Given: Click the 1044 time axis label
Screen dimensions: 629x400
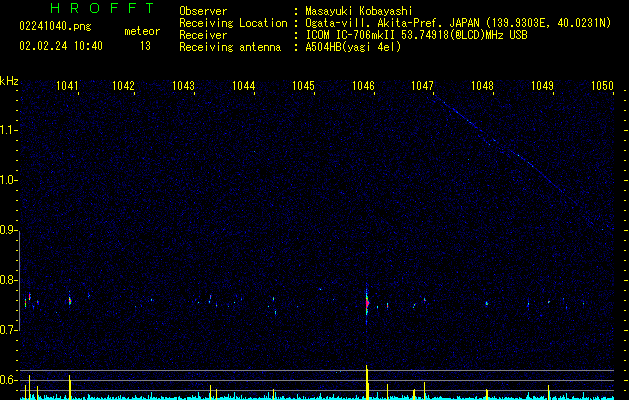Looking at the screenshot, I should coord(243,86).
